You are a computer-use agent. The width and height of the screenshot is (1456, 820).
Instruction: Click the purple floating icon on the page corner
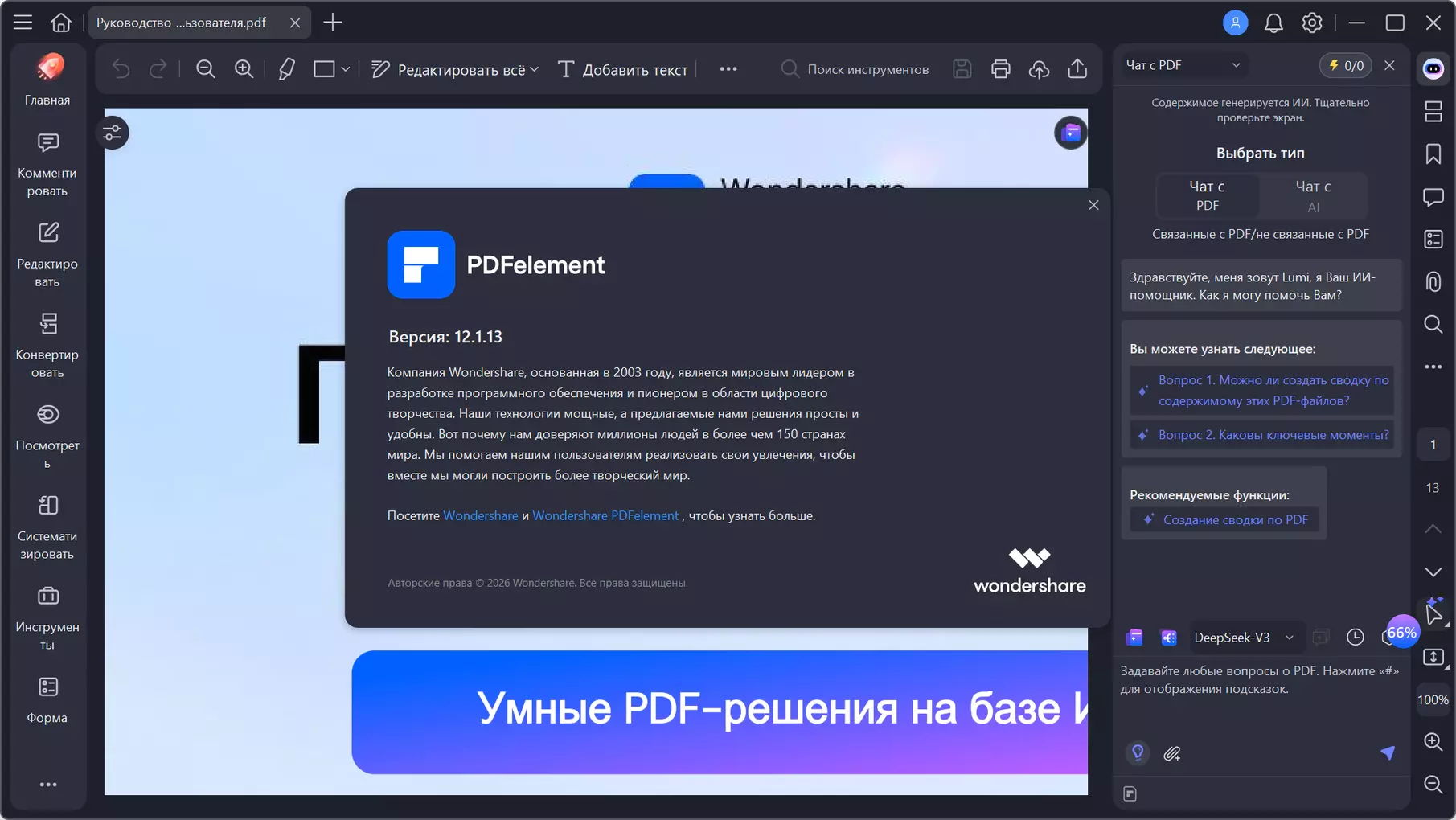1071,133
